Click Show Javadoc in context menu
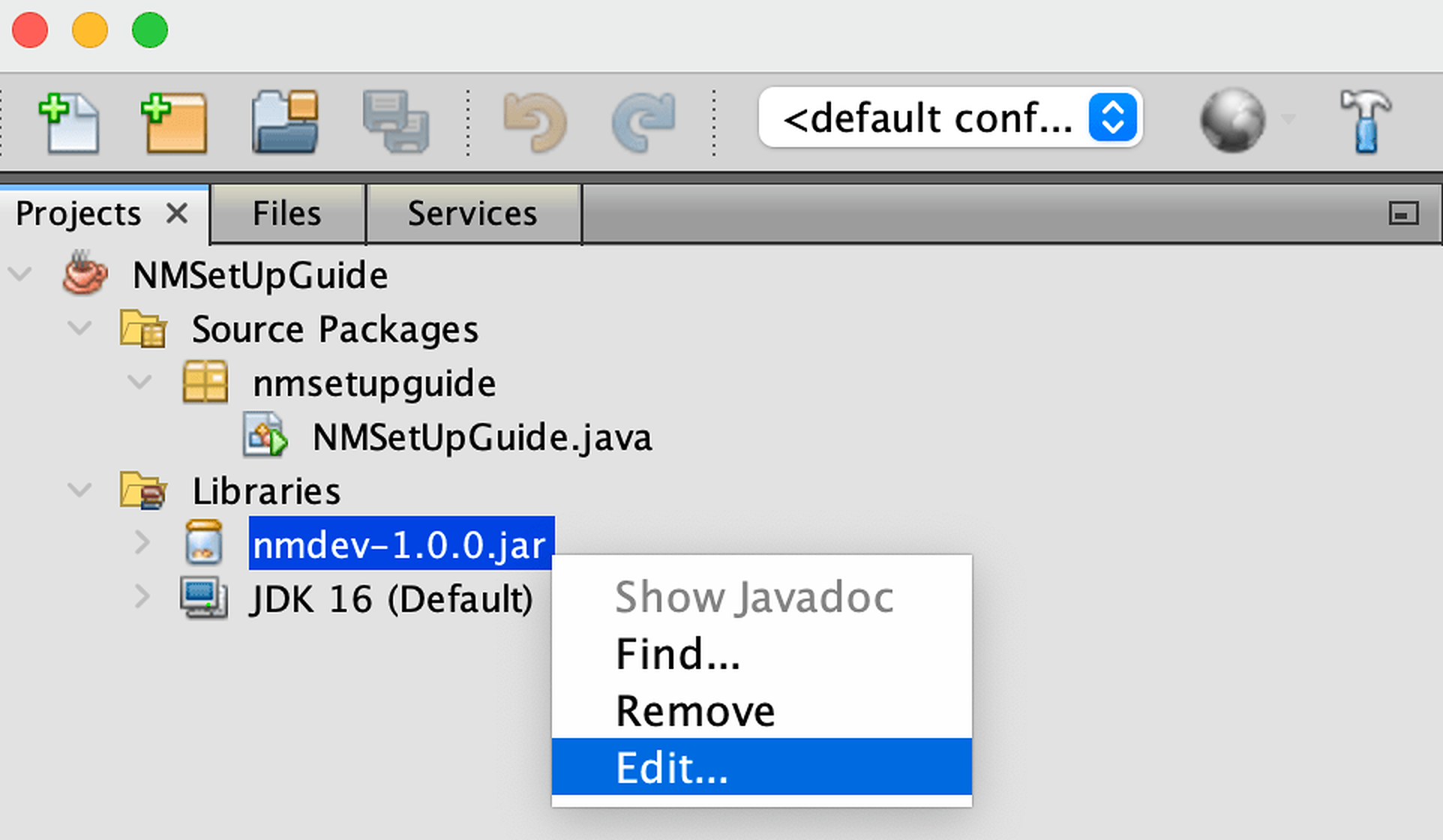The height and width of the screenshot is (840, 1443). 761,597
